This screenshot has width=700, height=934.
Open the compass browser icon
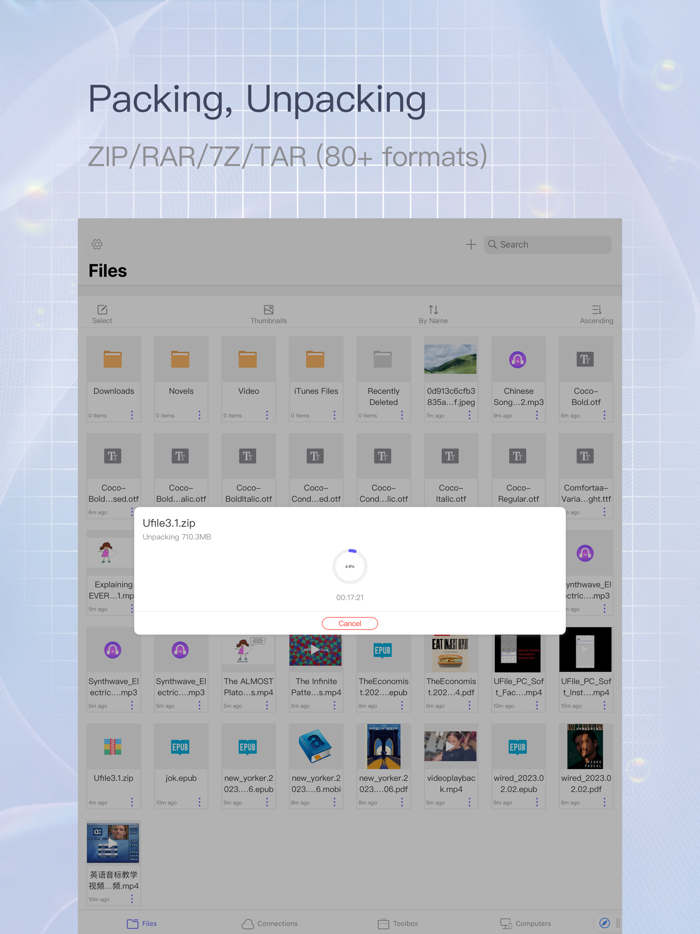tap(604, 923)
